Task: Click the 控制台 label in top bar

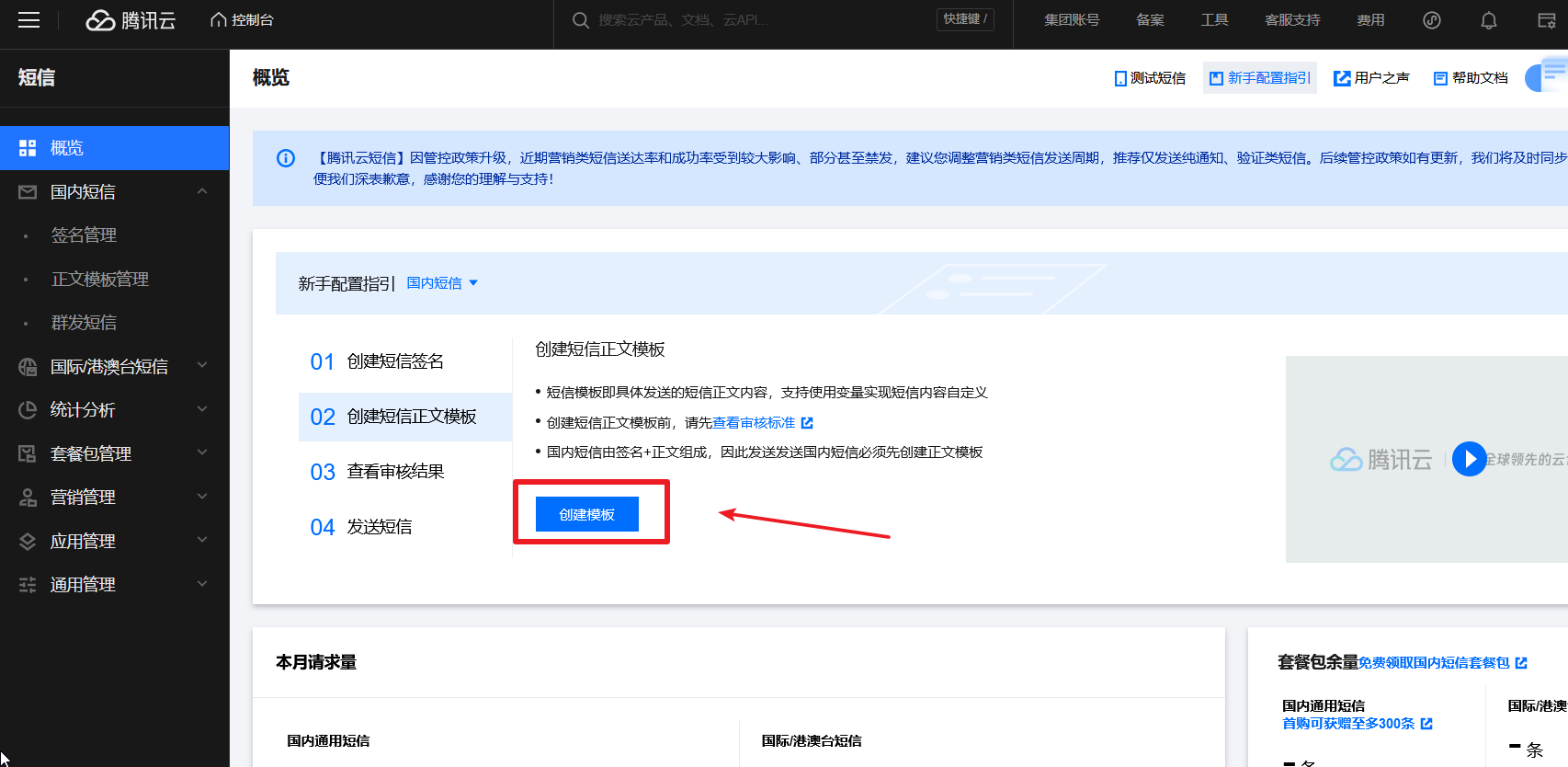Action: [253, 20]
